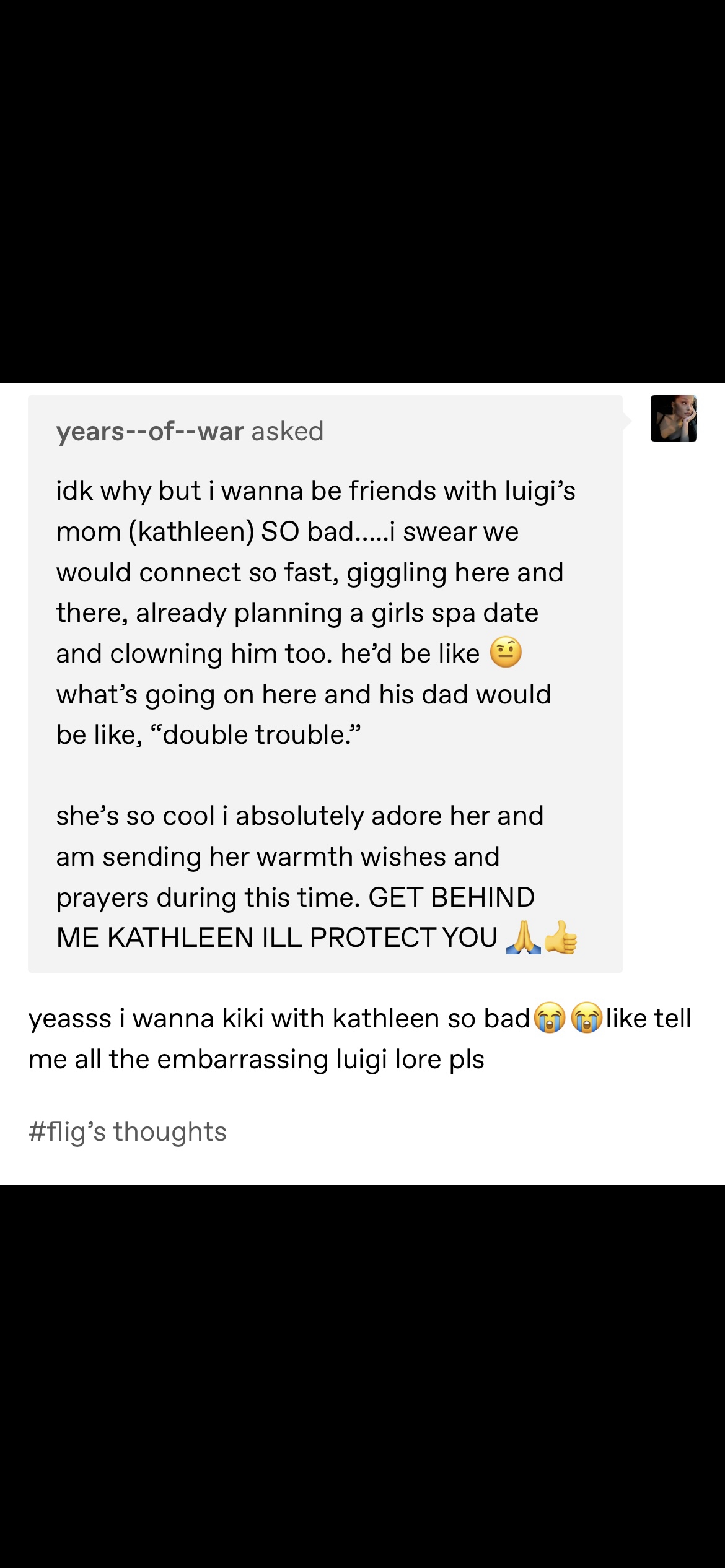This screenshot has height=1568, width=725.
Task: Click the thumbs up emoji
Action: pyautogui.click(x=560, y=938)
